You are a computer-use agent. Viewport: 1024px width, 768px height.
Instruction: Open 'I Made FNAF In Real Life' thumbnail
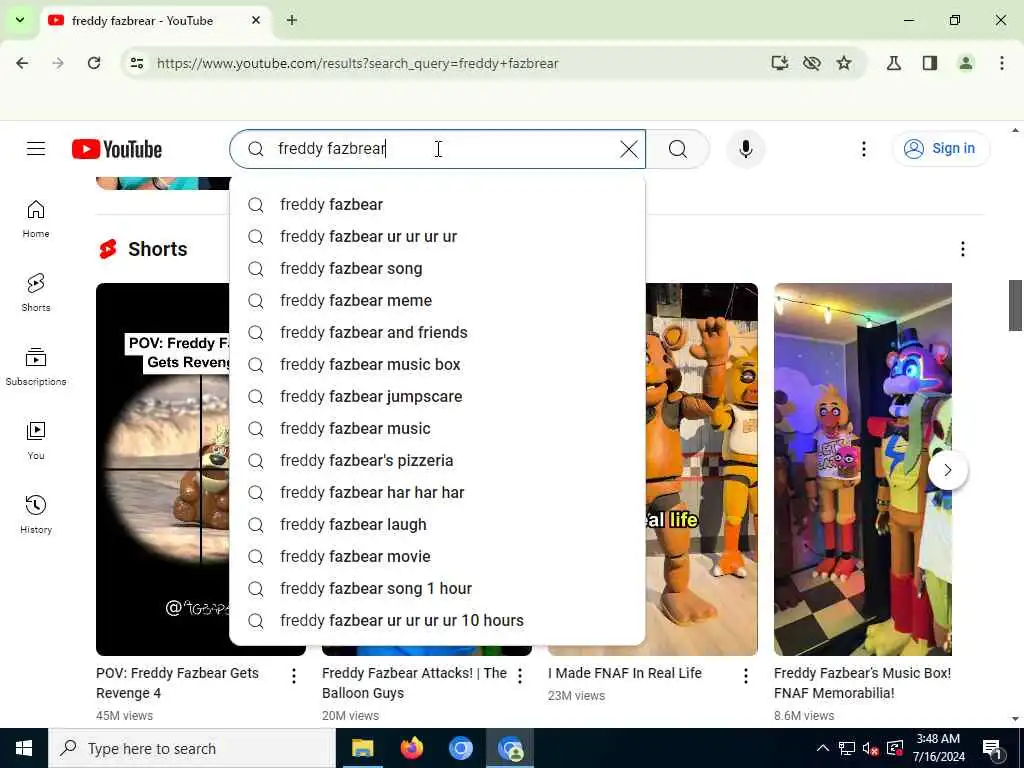(x=701, y=469)
